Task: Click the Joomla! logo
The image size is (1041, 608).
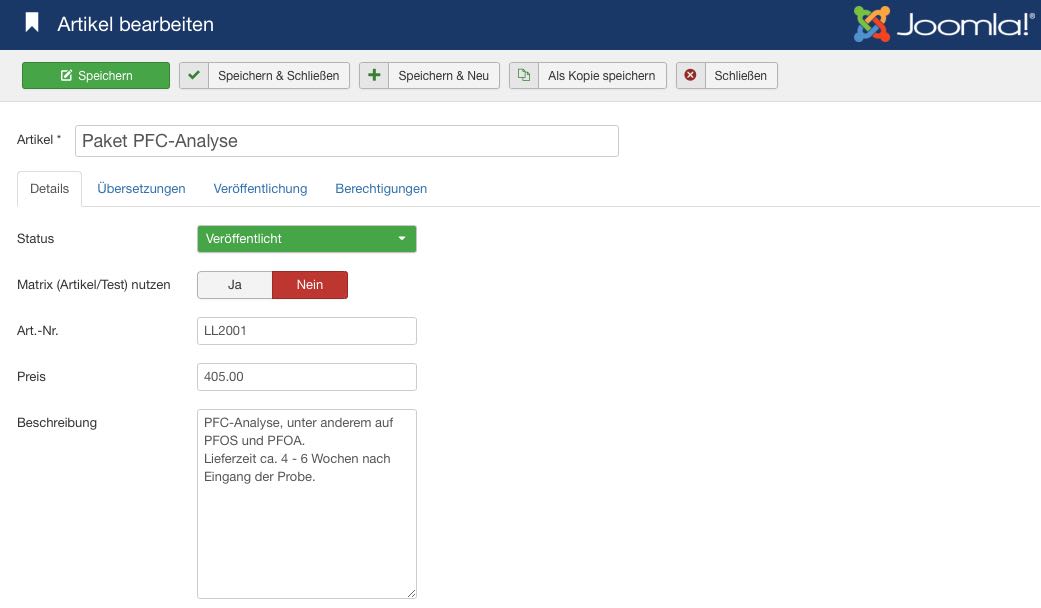Action: (942, 24)
